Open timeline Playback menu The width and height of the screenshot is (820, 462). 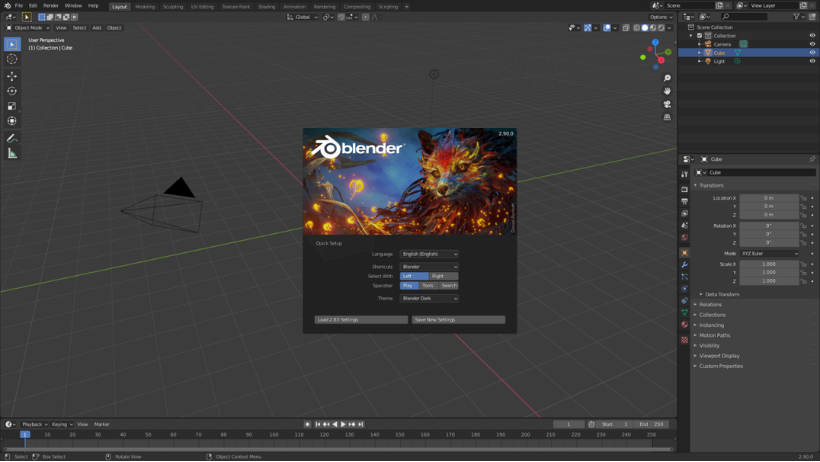click(34, 424)
